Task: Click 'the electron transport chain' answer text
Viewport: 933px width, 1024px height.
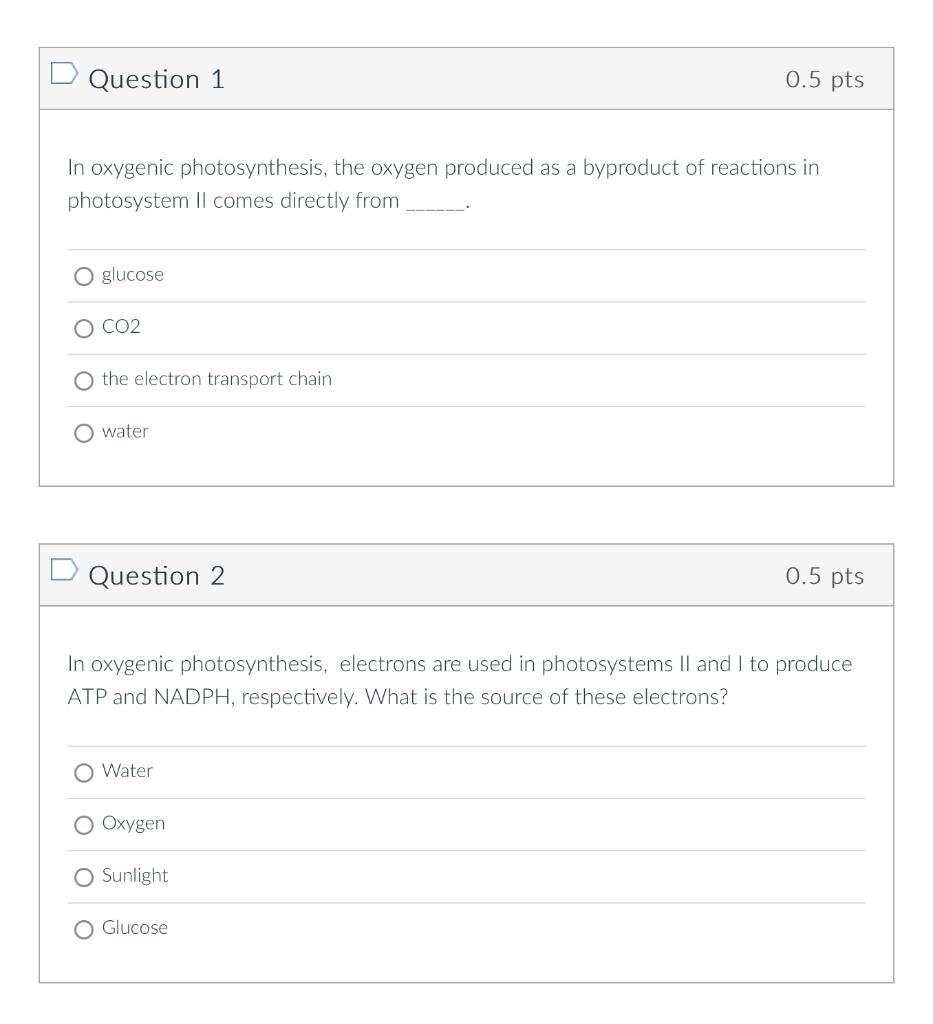Action: pos(217,379)
